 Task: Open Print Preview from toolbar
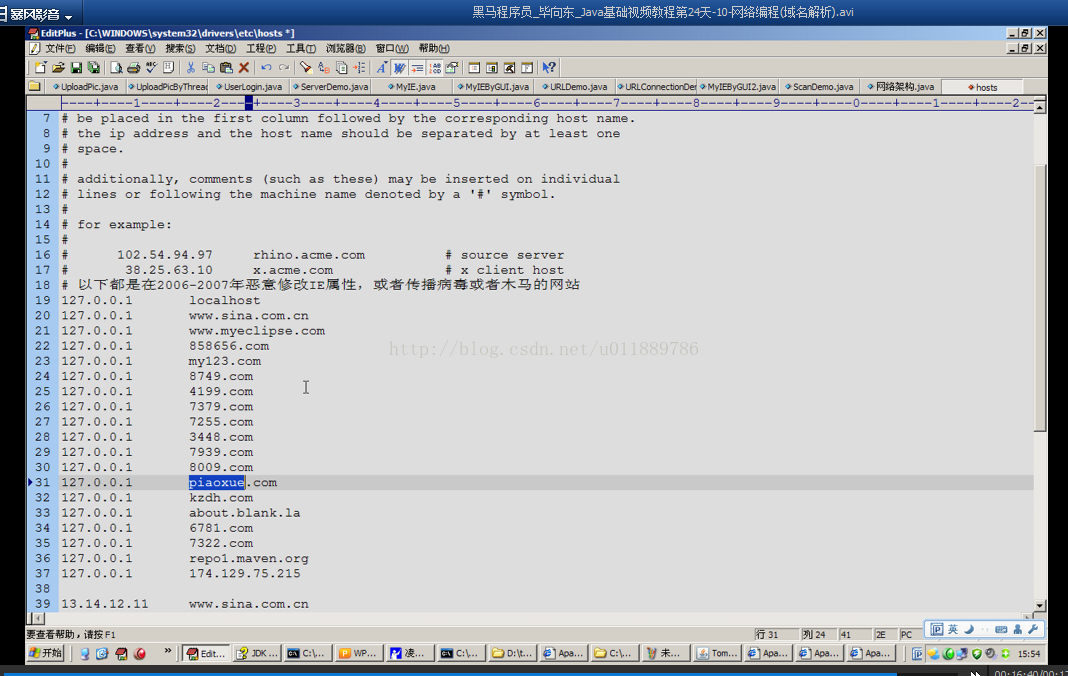click(x=116, y=67)
